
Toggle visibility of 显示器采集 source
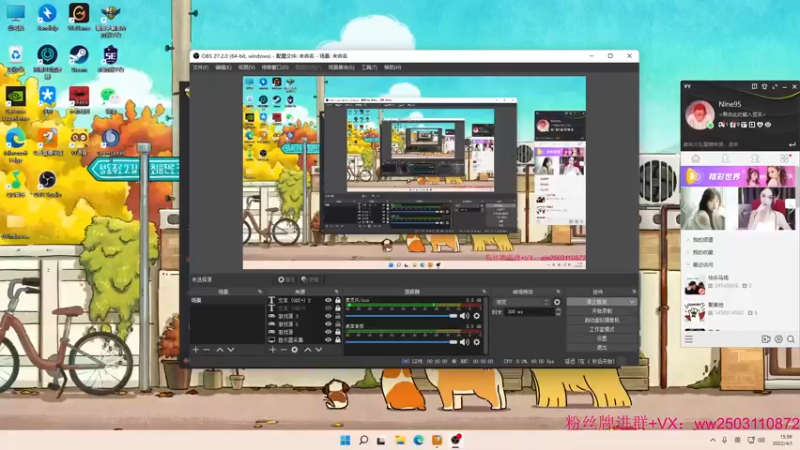click(328, 339)
